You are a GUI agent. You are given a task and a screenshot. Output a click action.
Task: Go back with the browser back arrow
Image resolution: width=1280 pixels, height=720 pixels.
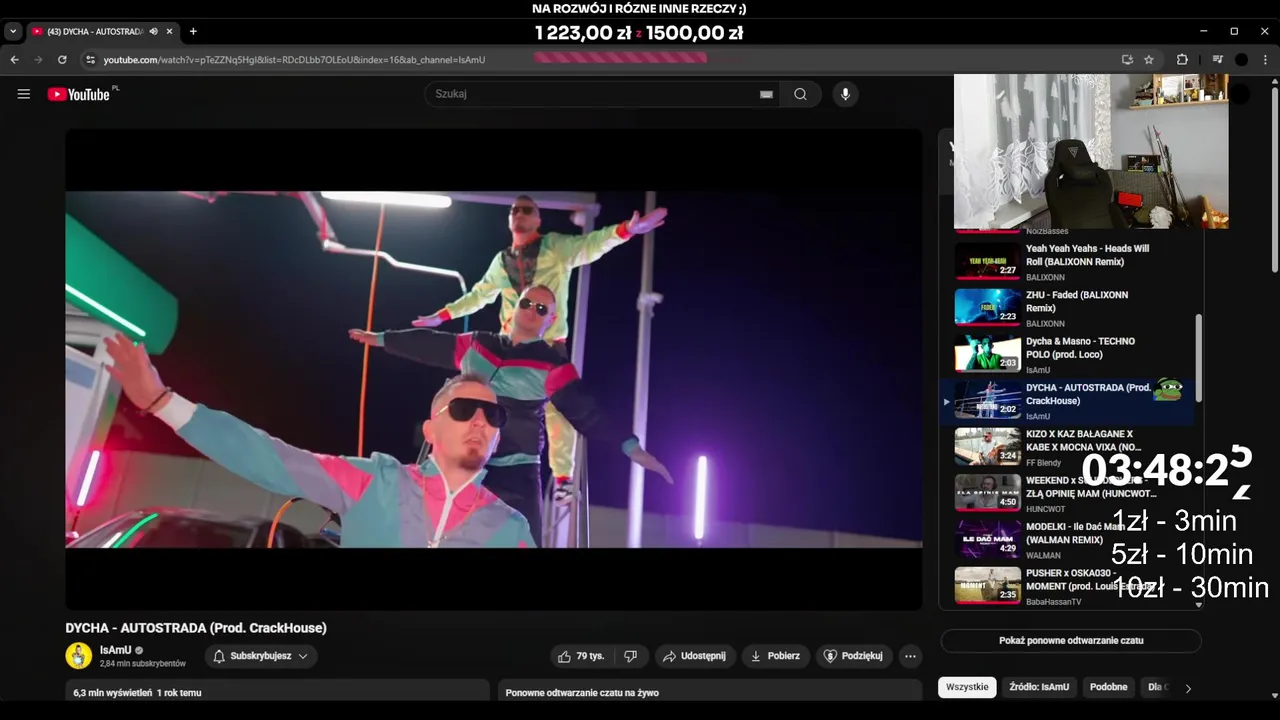click(15, 60)
